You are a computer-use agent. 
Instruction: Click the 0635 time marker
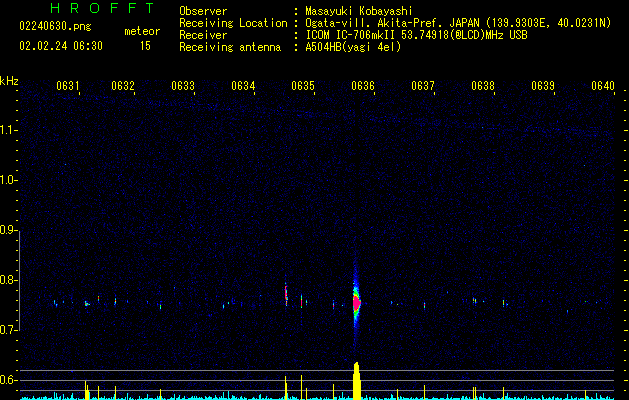pyautogui.click(x=303, y=86)
